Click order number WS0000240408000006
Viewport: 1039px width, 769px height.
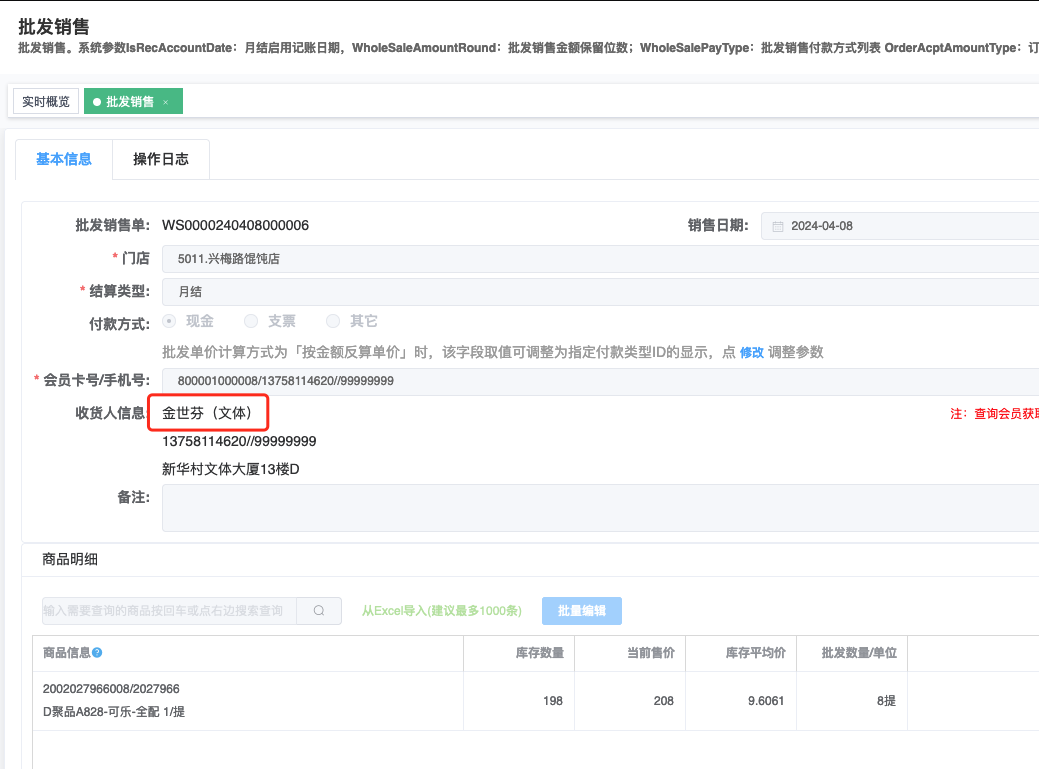235,225
